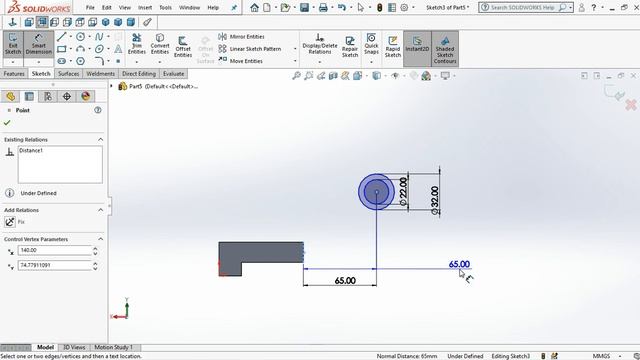Viewport: 640px width, 360px height.
Task: Select the Line sketch tool
Action: coord(62,37)
